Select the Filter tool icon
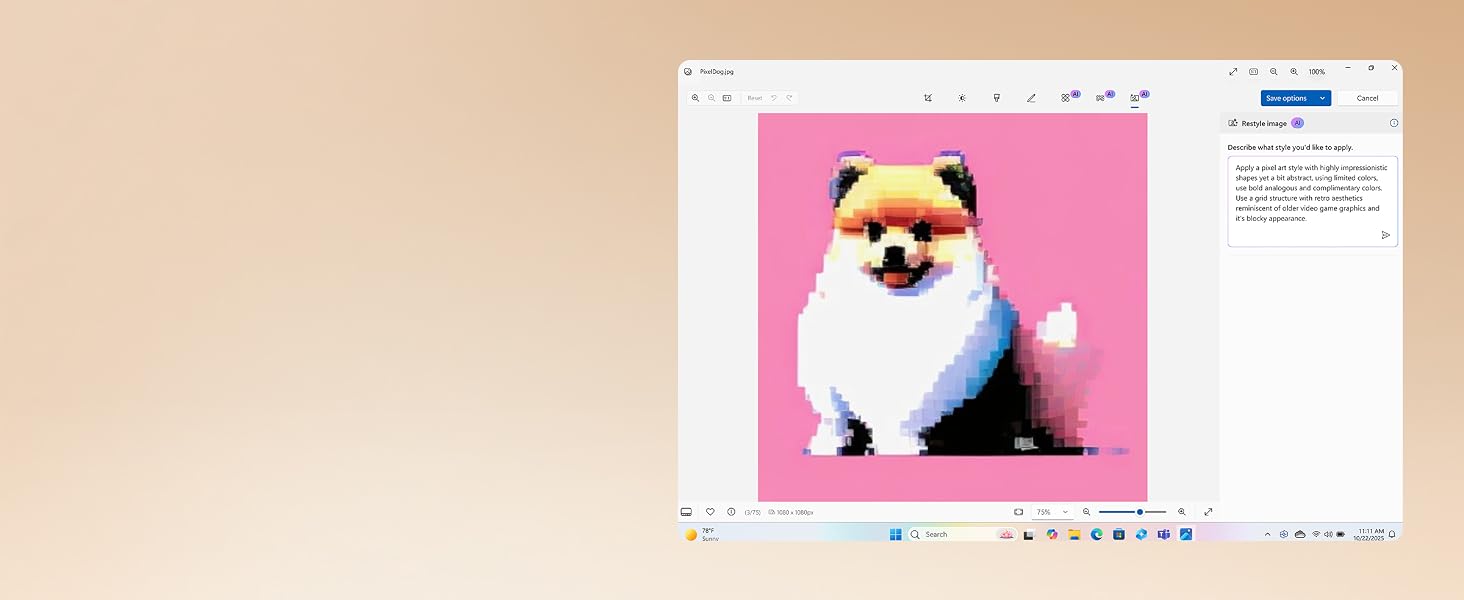This screenshot has width=1464, height=600. point(997,98)
